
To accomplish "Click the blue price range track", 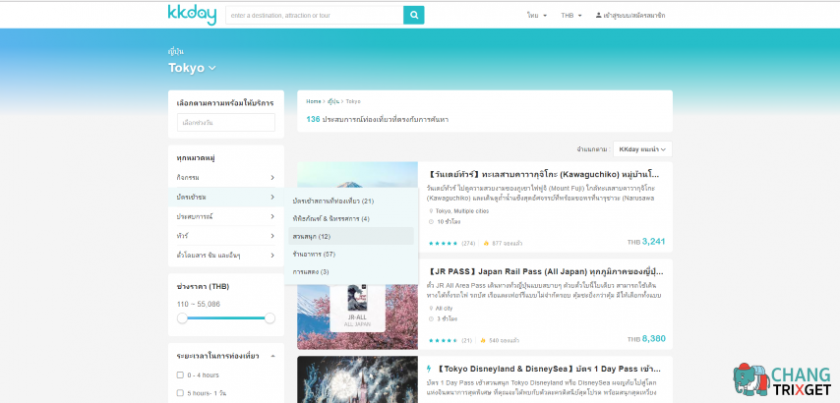I will 226,318.
